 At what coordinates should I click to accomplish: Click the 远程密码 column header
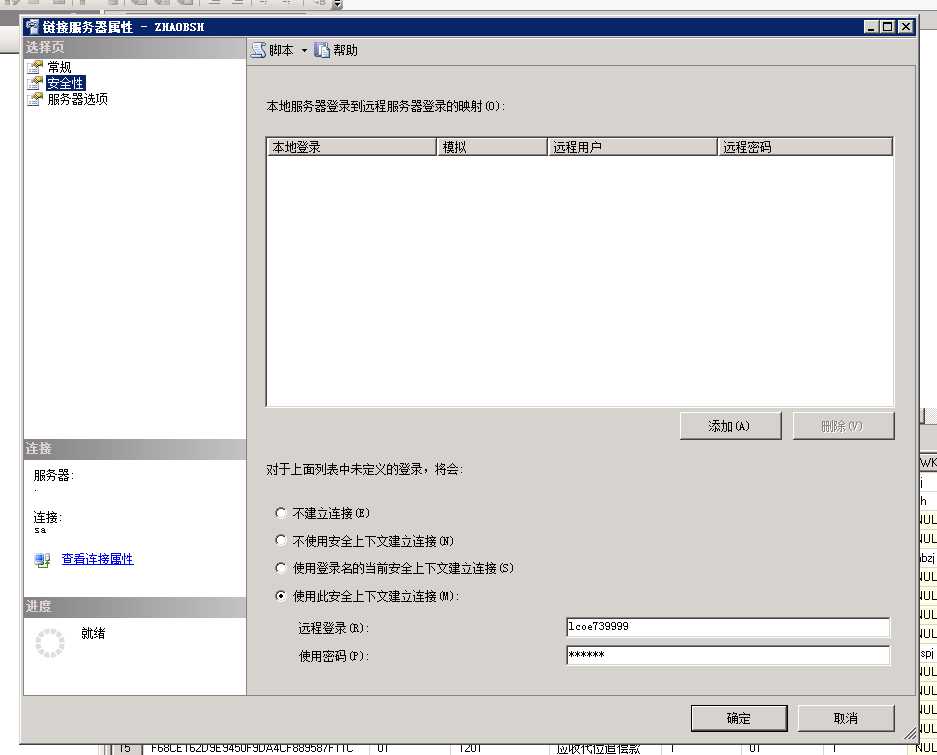[x=805, y=147]
